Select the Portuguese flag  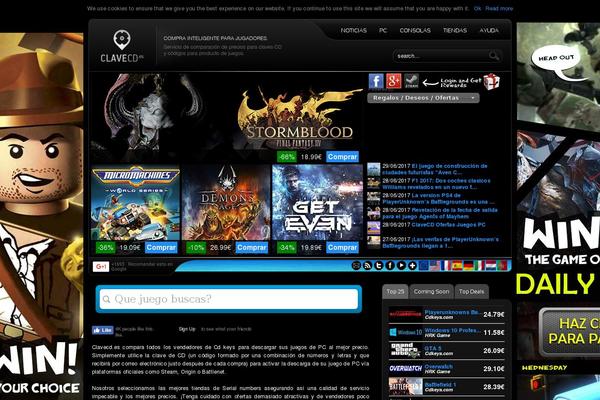coord(502,265)
